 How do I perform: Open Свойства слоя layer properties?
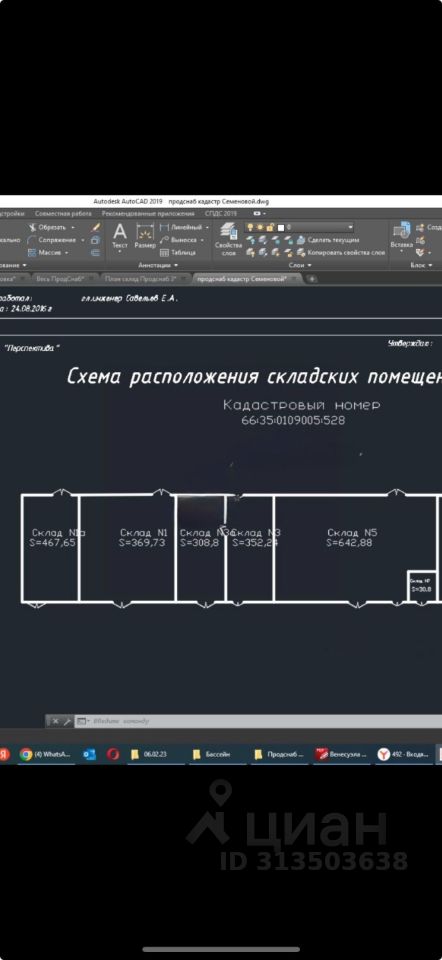pos(228,239)
